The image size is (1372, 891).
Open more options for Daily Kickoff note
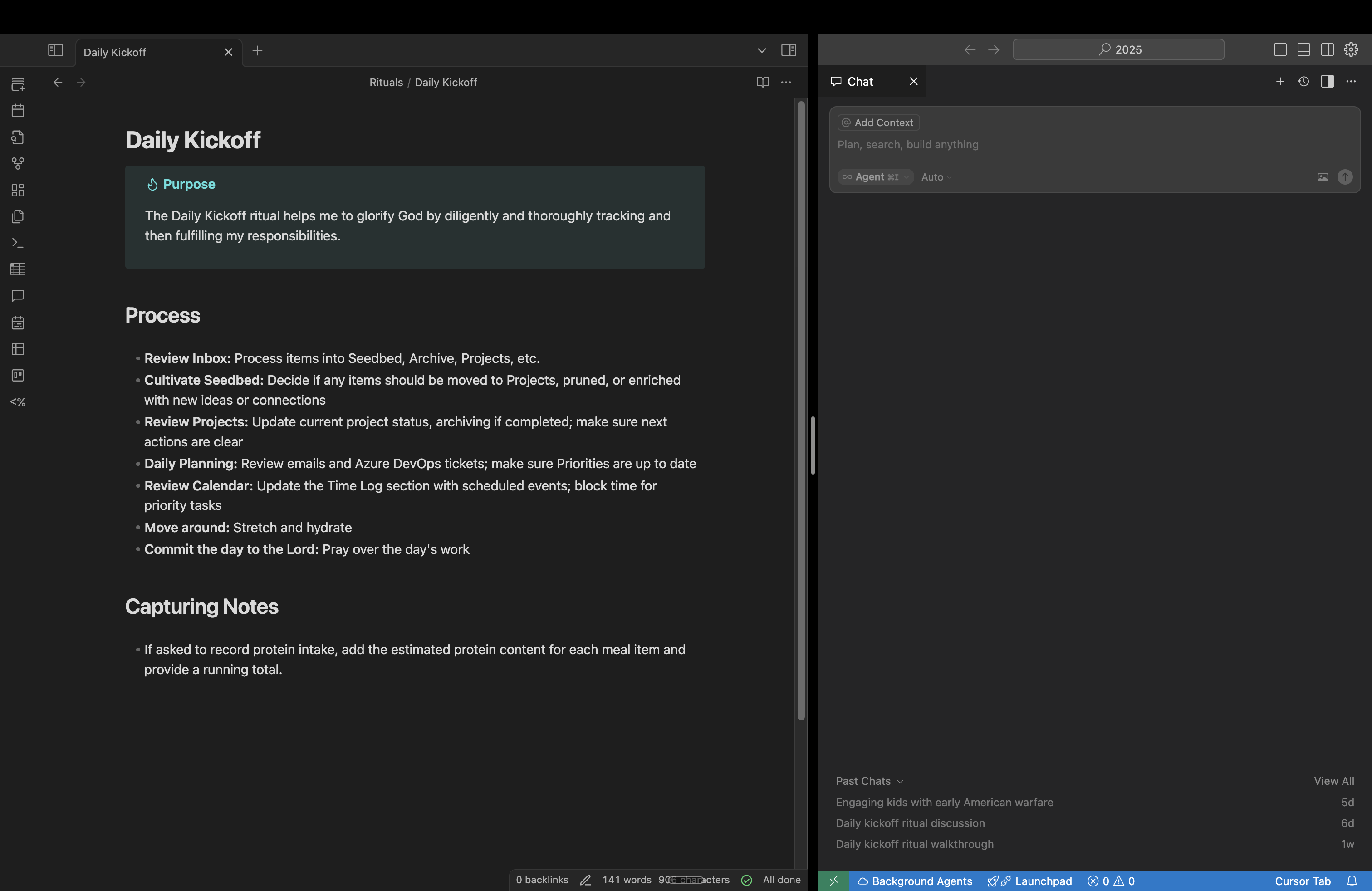click(786, 83)
